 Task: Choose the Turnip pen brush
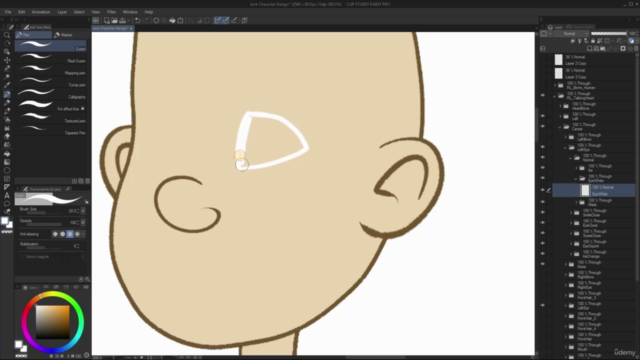[x=51, y=83]
